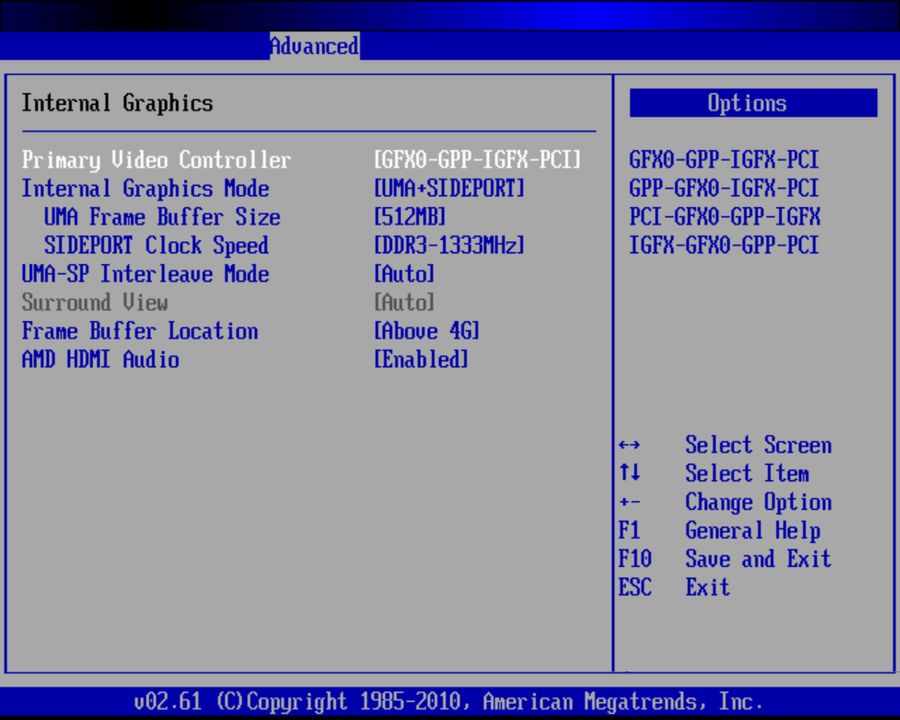Select the Frame Buffer Location setting
Image resolution: width=900 pixels, height=720 pixels.
139,331
